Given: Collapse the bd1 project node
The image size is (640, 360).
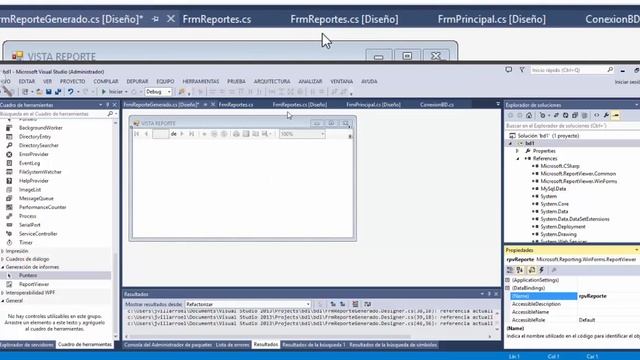Looking at the screenshot, I should click(510, 144).
